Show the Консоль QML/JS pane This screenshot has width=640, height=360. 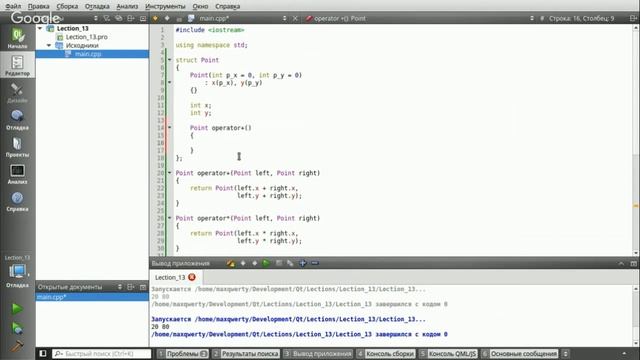click(x=448, y=353)
